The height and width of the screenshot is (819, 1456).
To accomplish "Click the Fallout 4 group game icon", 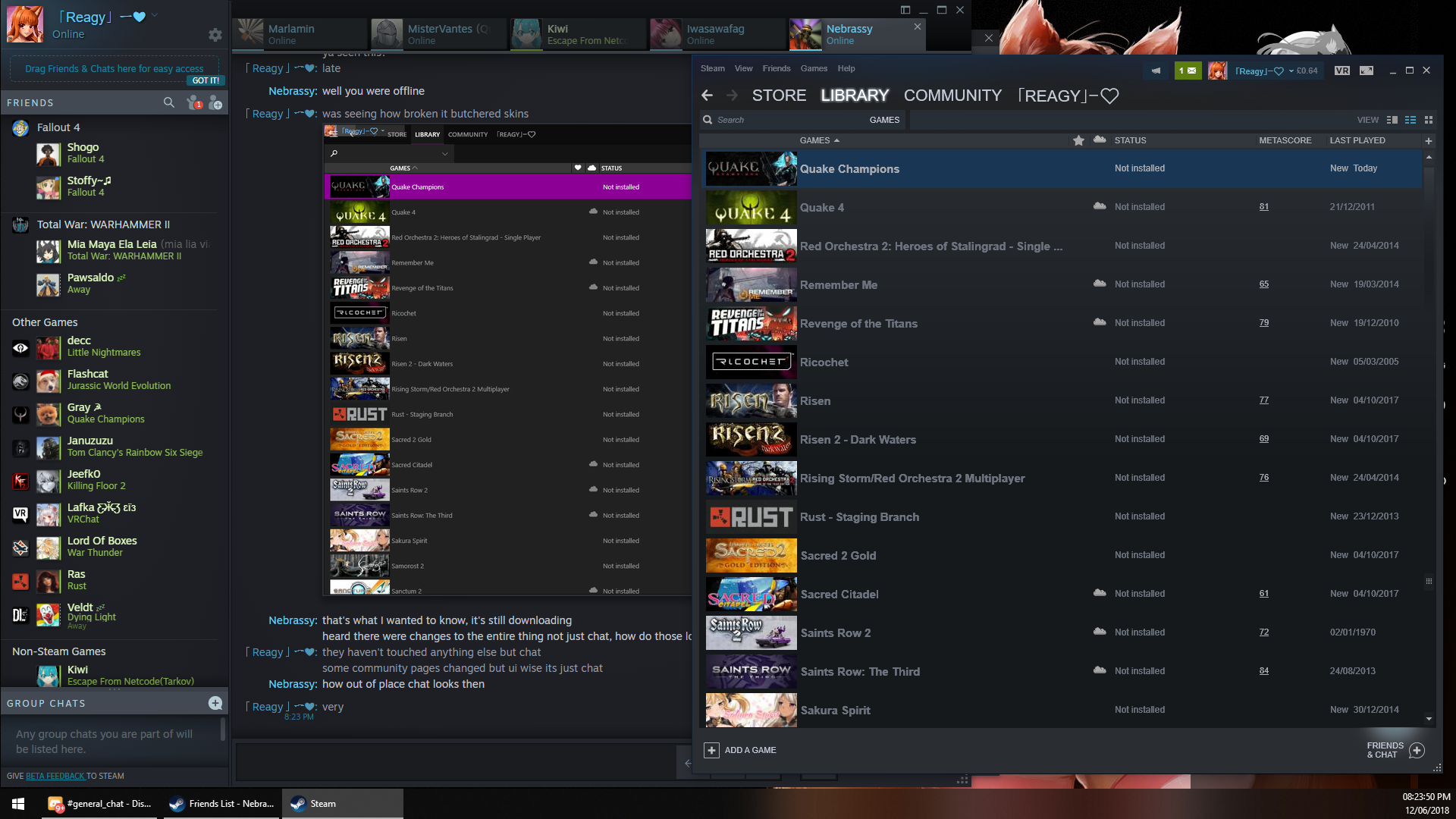I will click(x=20, y=127).
